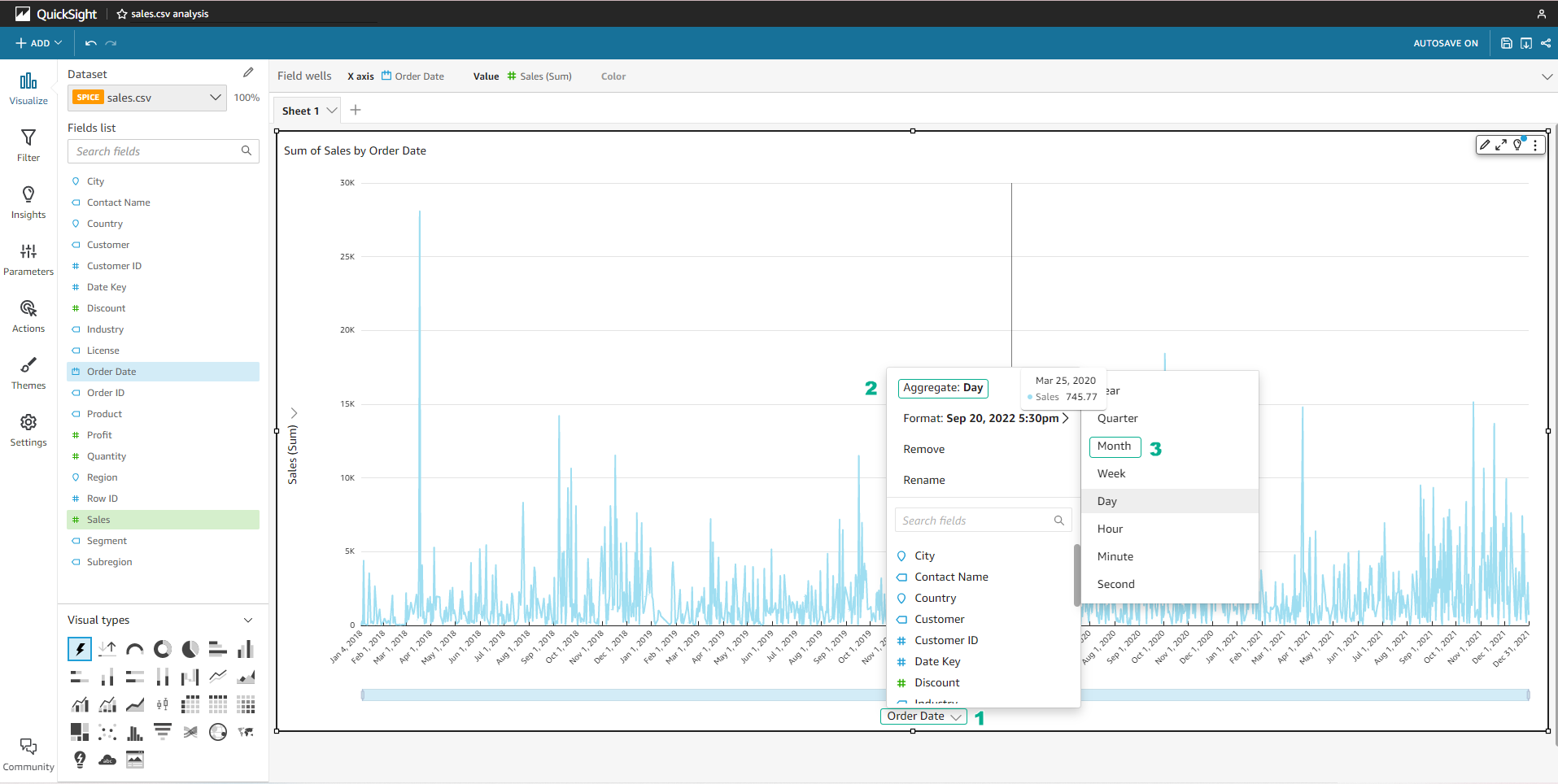The width and height of the screenshot is (1558, 784).
Task: Edit the dataset with pencil icon
Action: coord(248,73)
